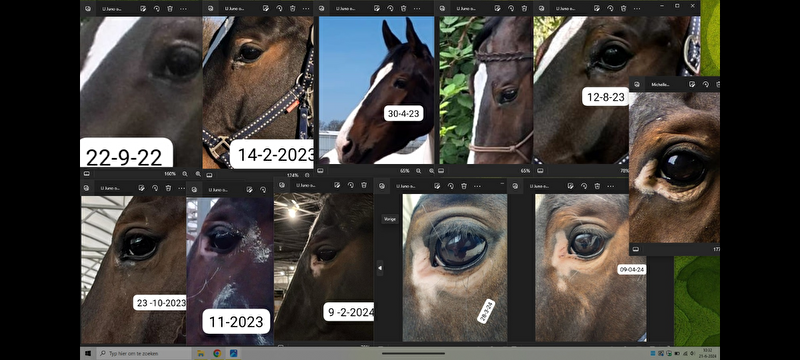This screenshot has width=800, height=360.
Task: Delete the 28-3-24 photo
Action: coord(464,186)
